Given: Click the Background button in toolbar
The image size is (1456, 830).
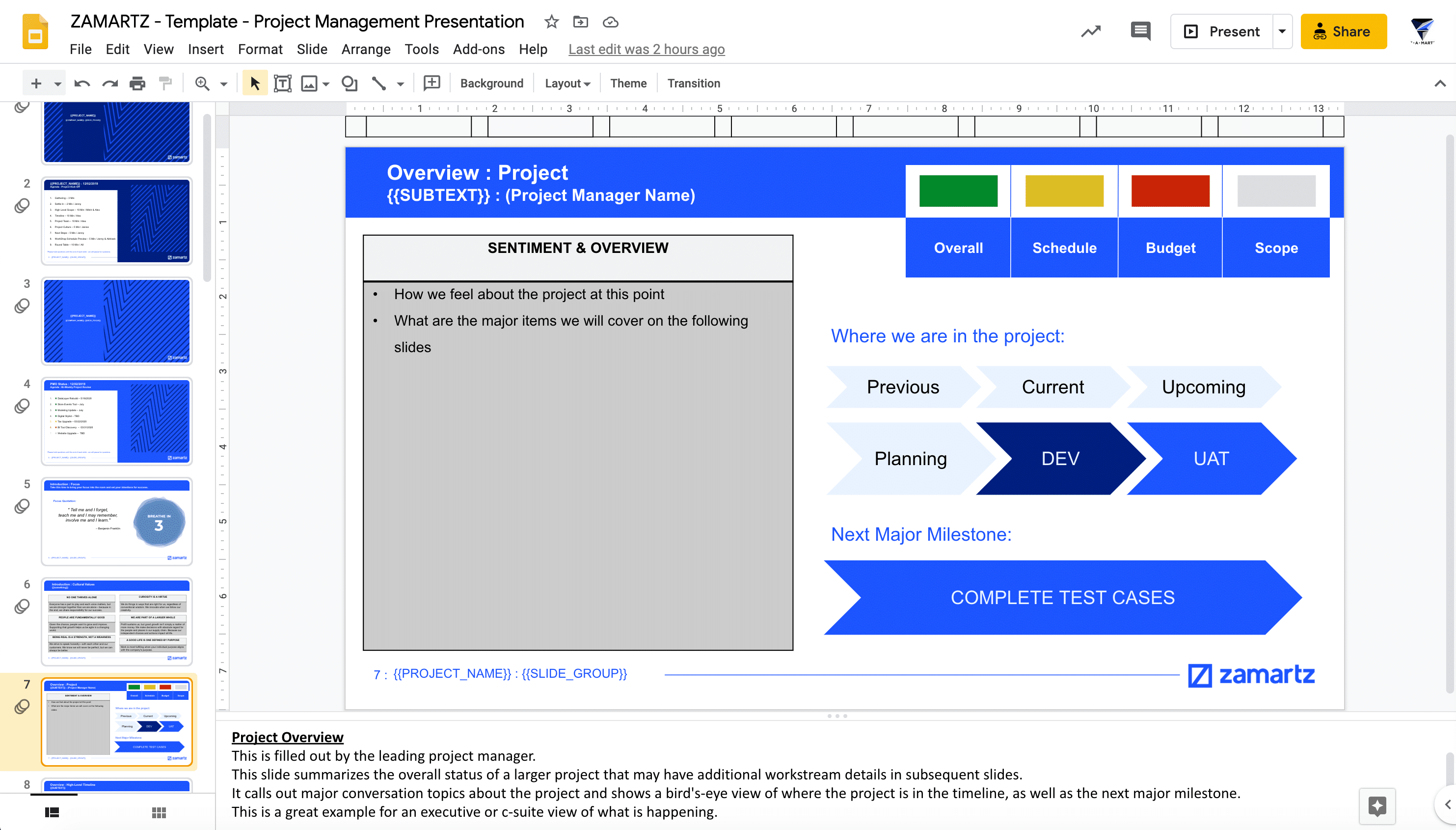Looking at the screenshot, I should (492, 83).
